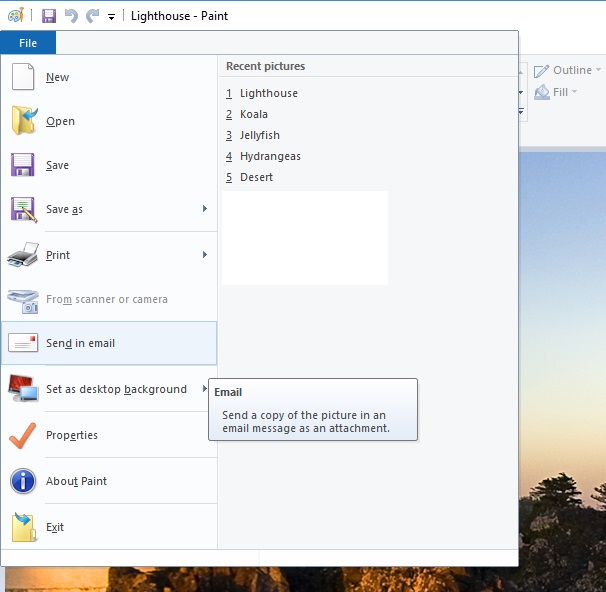Select the Print menu label
Image resolution: width=606 pixels, height=592 pixels.
coord(58,255)
